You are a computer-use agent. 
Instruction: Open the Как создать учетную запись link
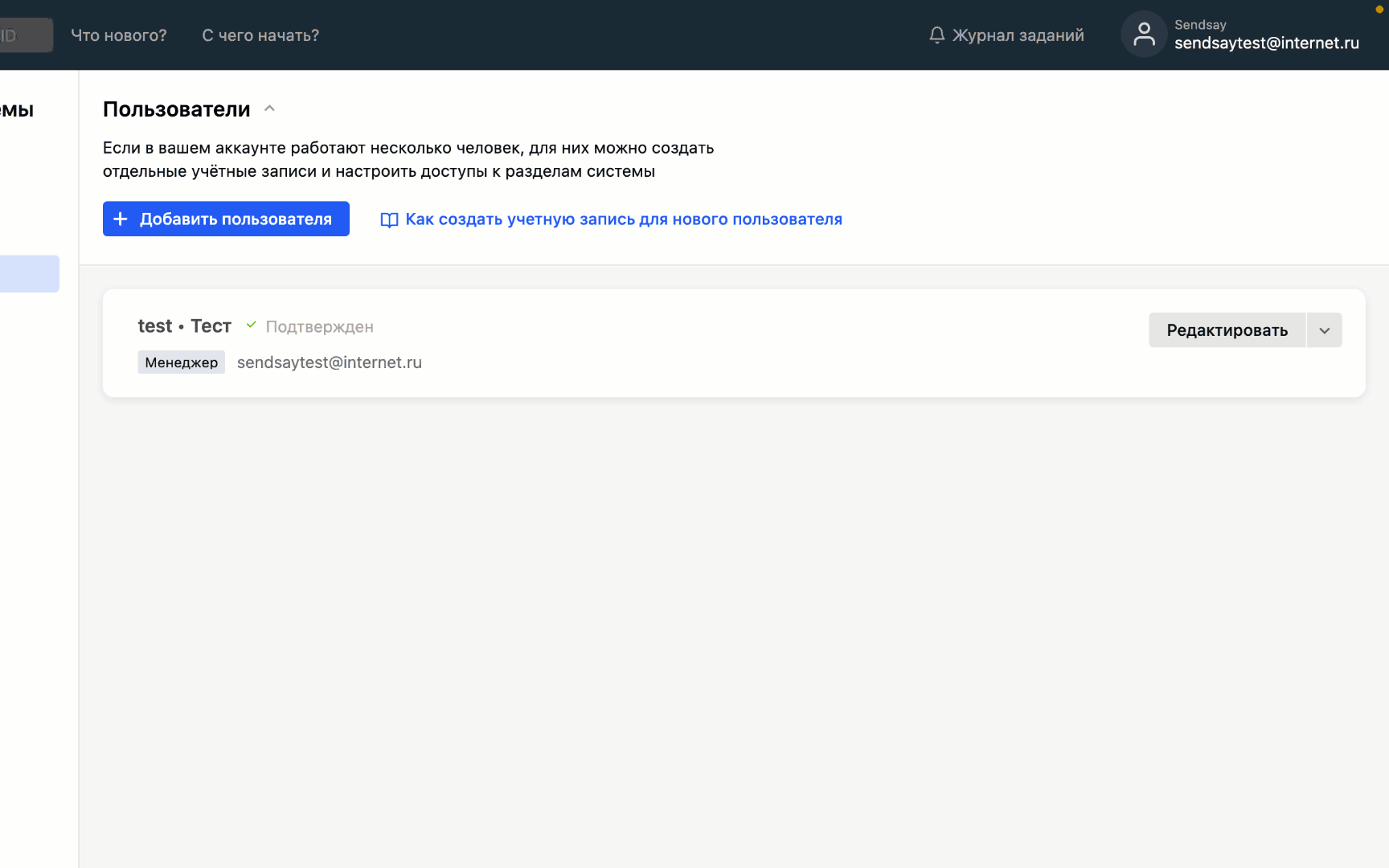click(624, 219)
